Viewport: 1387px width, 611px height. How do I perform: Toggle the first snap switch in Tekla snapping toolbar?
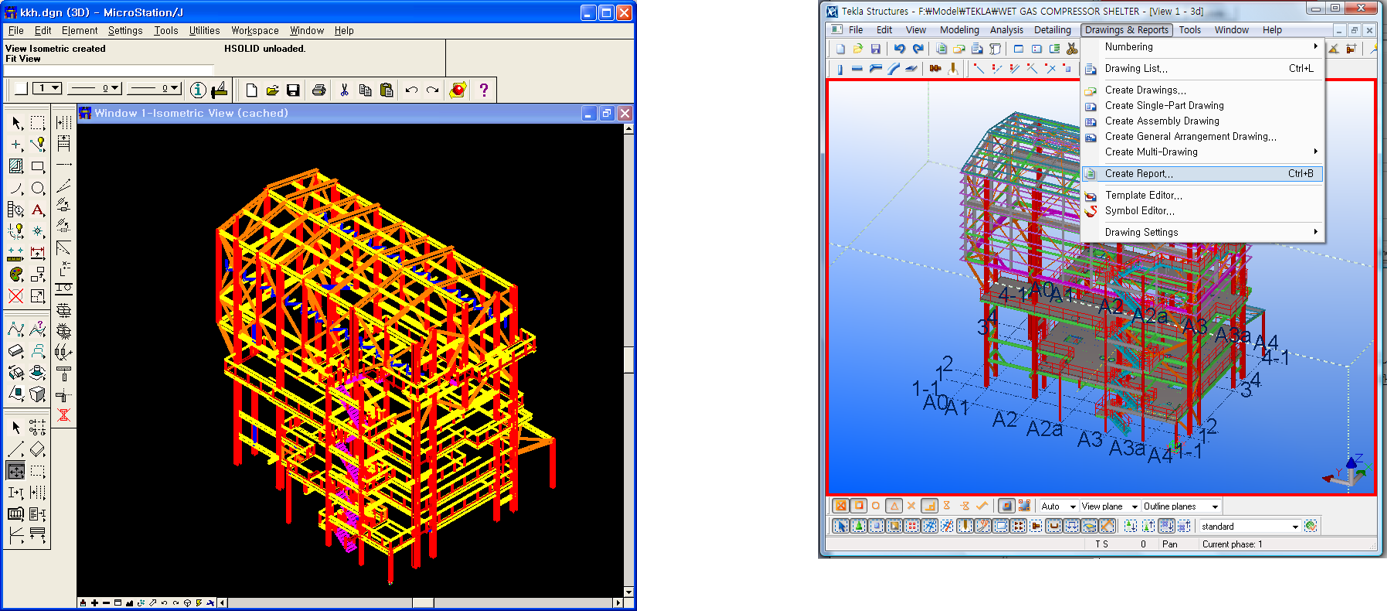pyautogui.click(x=841, y=506)
